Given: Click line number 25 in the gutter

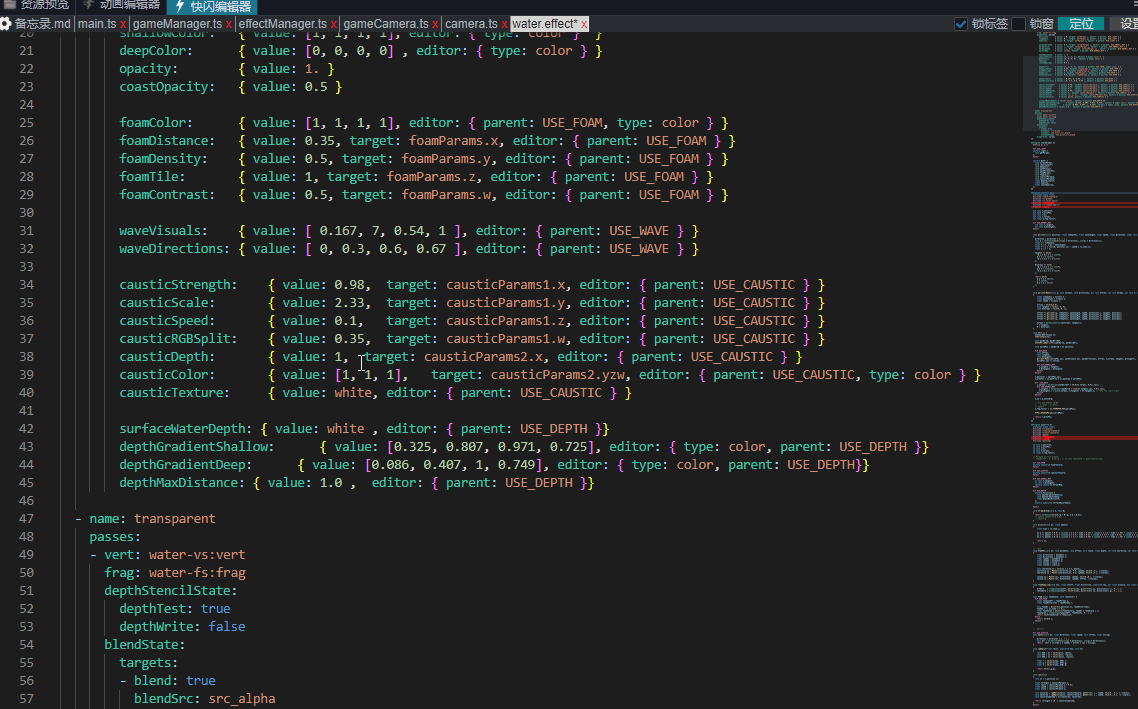Looking at the screenshot, I should click(26, 123).
